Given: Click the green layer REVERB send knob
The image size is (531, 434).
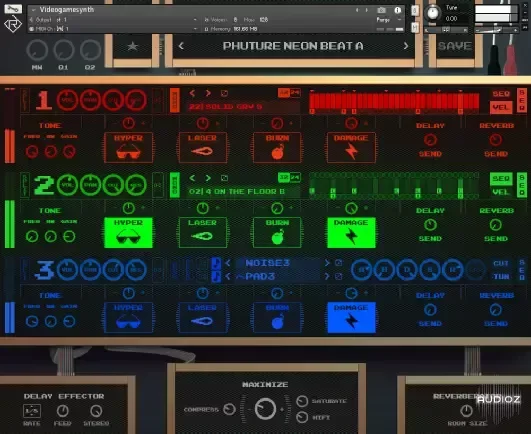Looking at the screenshot, I should click(495, 225).
